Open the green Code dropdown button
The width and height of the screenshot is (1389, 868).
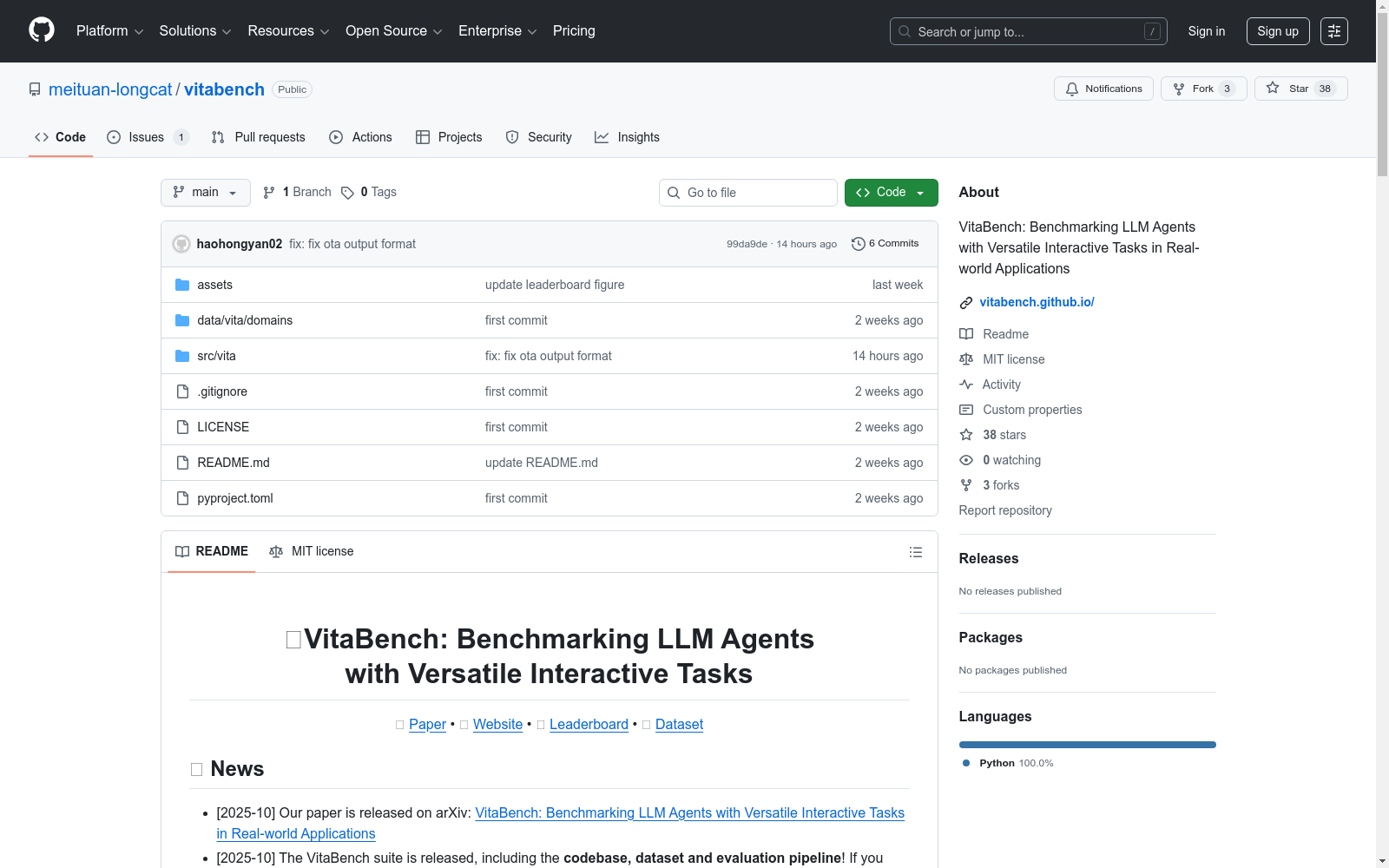click(x=891, y=193)
